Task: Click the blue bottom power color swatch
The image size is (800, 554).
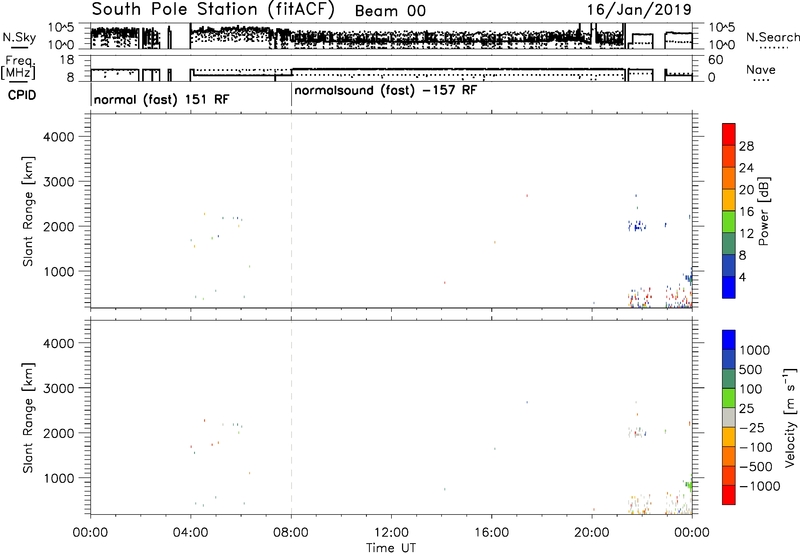Action: click(729, 287)
